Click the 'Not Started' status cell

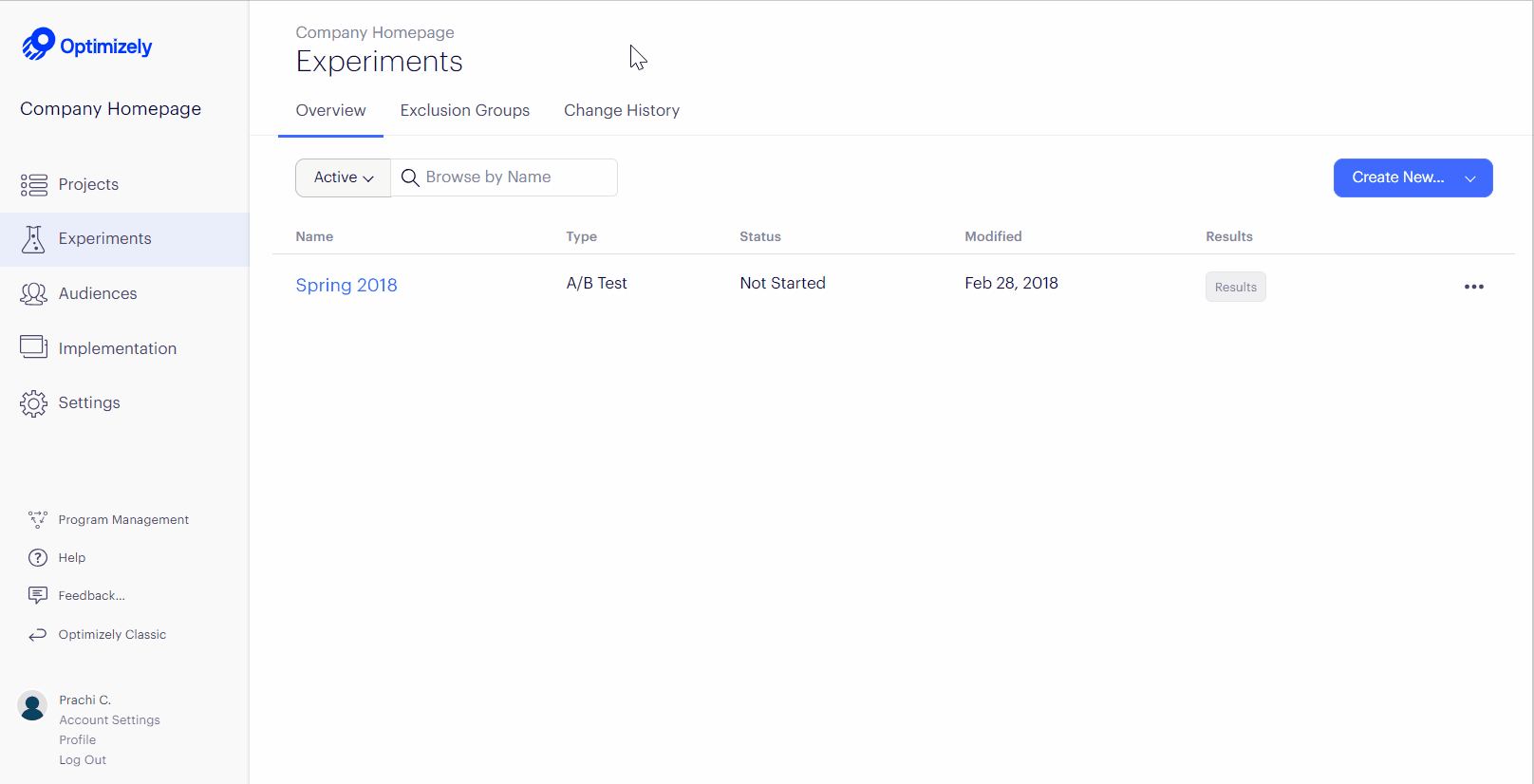782,283
